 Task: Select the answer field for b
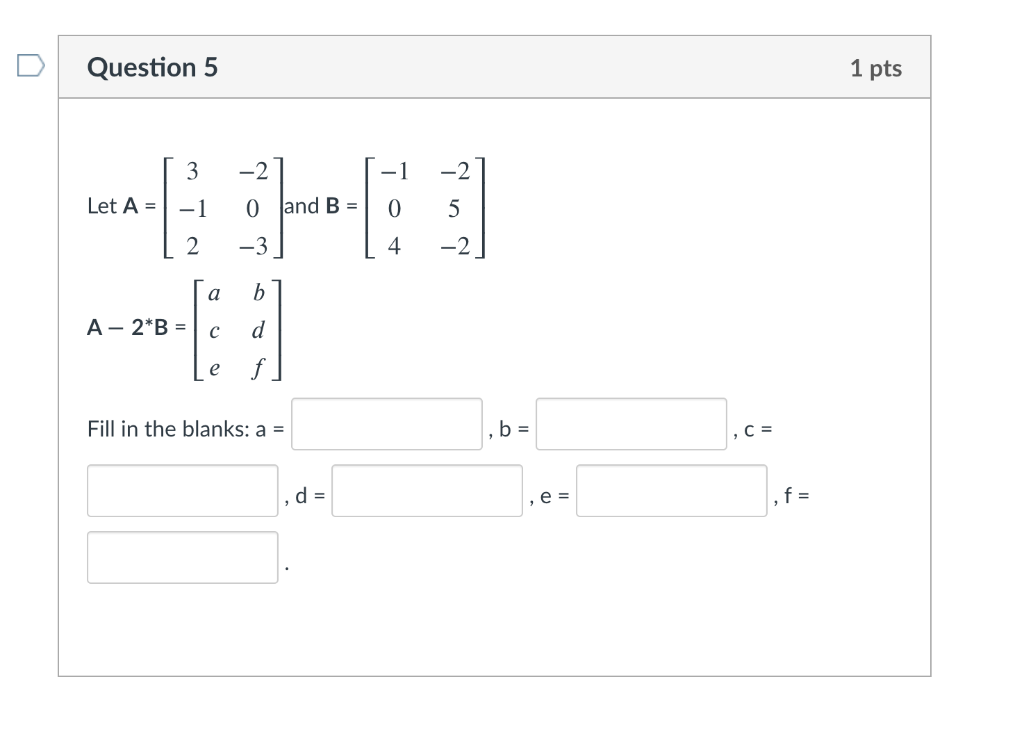pos(631,424)
